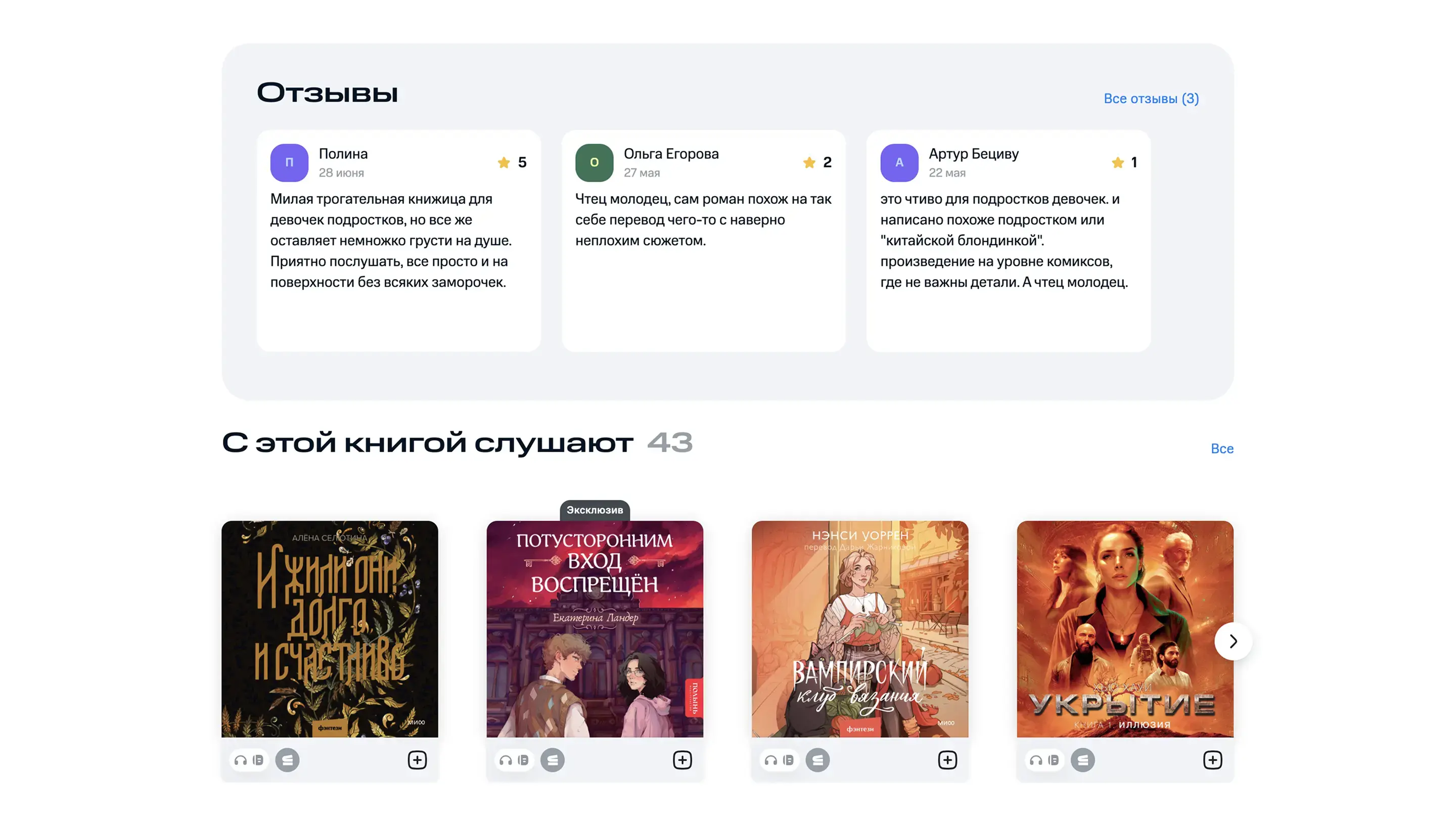Click gray subscription badge under 'Укрытие' book
This screenshot has height=819, width=1456.
coord(1082,760)
